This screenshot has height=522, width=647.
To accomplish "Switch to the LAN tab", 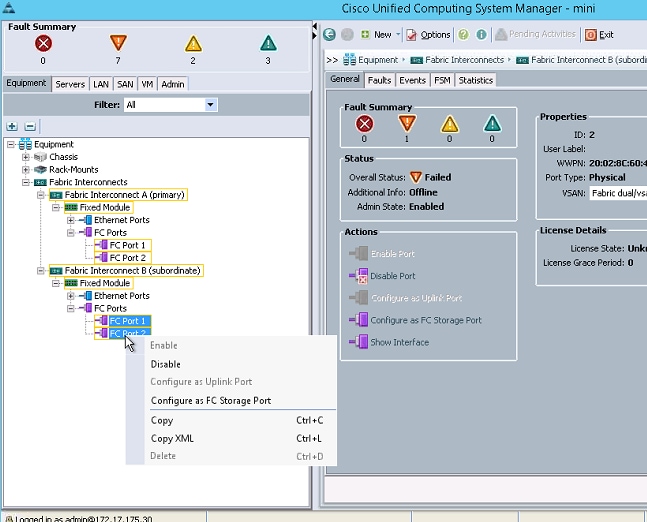I will coord(101,84).
